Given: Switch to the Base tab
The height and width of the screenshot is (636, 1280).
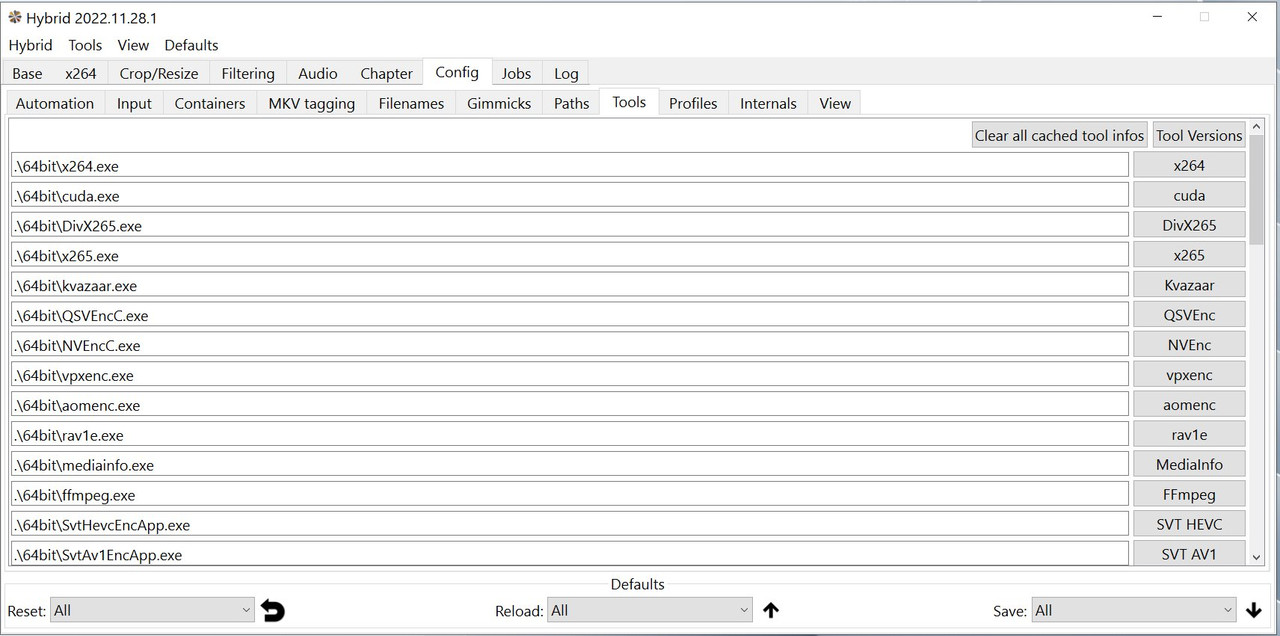Looking at the screenshot, I should [x=27, y=73].
